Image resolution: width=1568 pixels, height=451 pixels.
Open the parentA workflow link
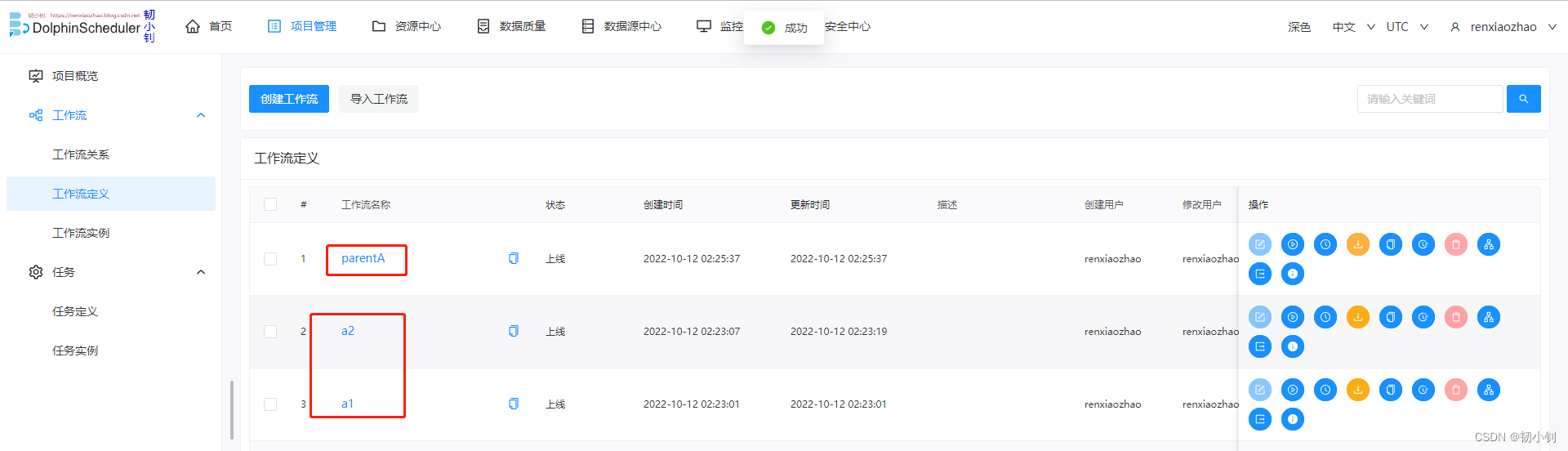(363, 258)
